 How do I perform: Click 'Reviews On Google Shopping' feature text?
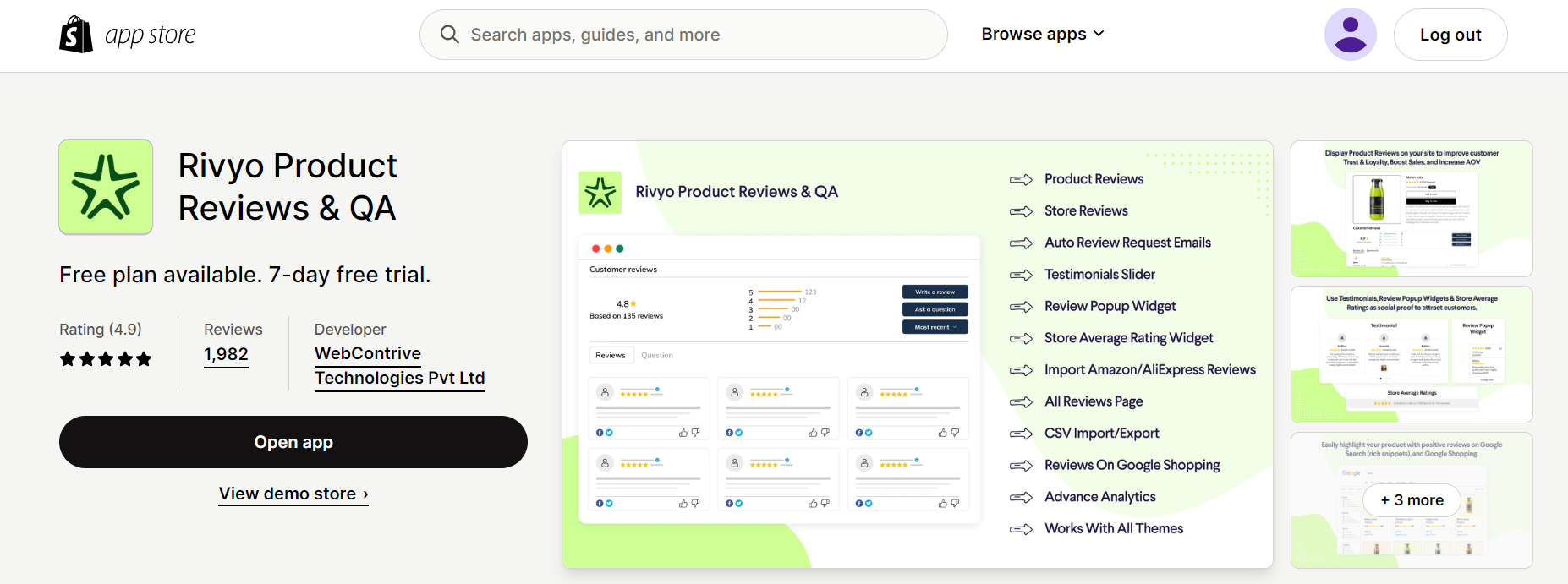coord(1132,466)
